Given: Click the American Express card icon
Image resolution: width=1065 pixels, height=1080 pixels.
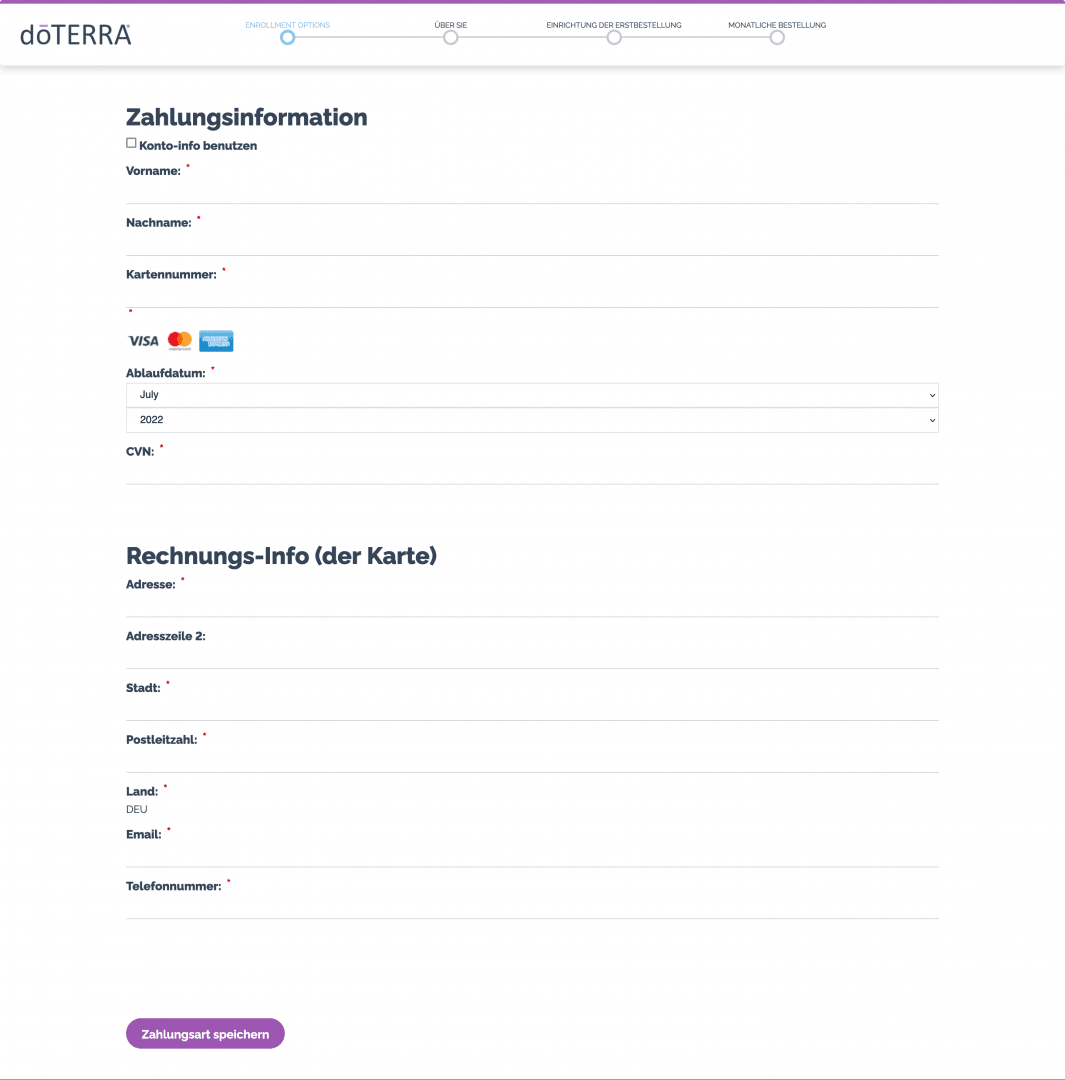Looking at the screenshot, I should coord(216,341).
